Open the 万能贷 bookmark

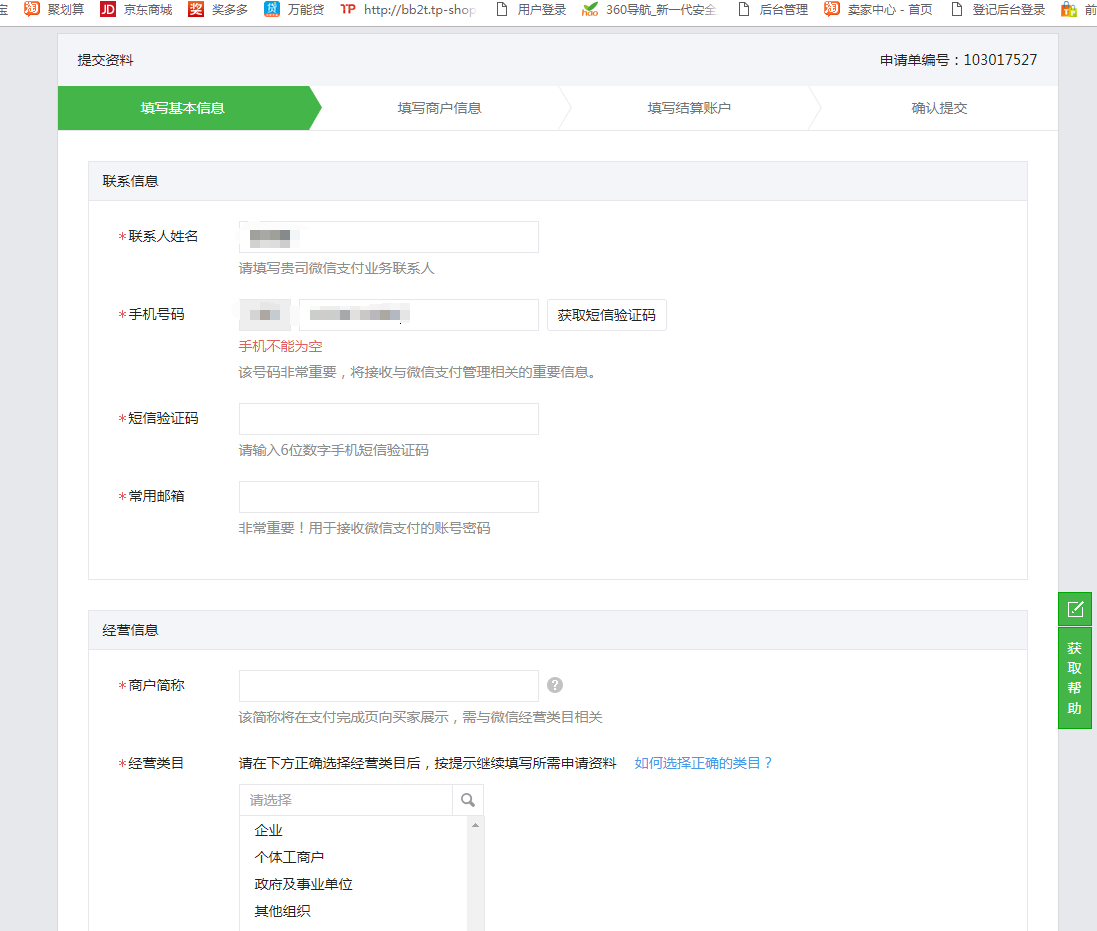294,10
